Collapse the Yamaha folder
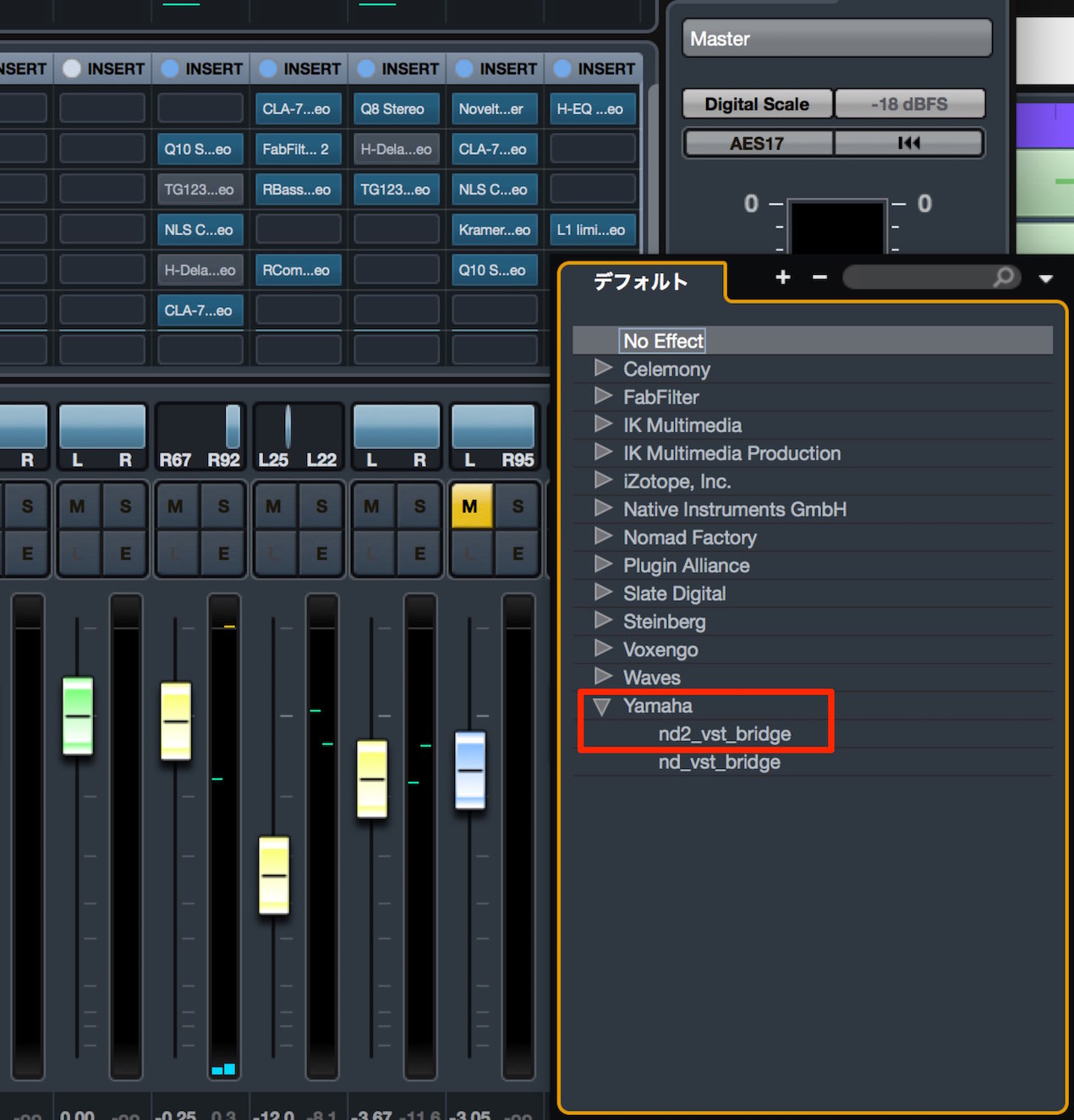Viewport: 1074px width, 1120px height. 602,706
